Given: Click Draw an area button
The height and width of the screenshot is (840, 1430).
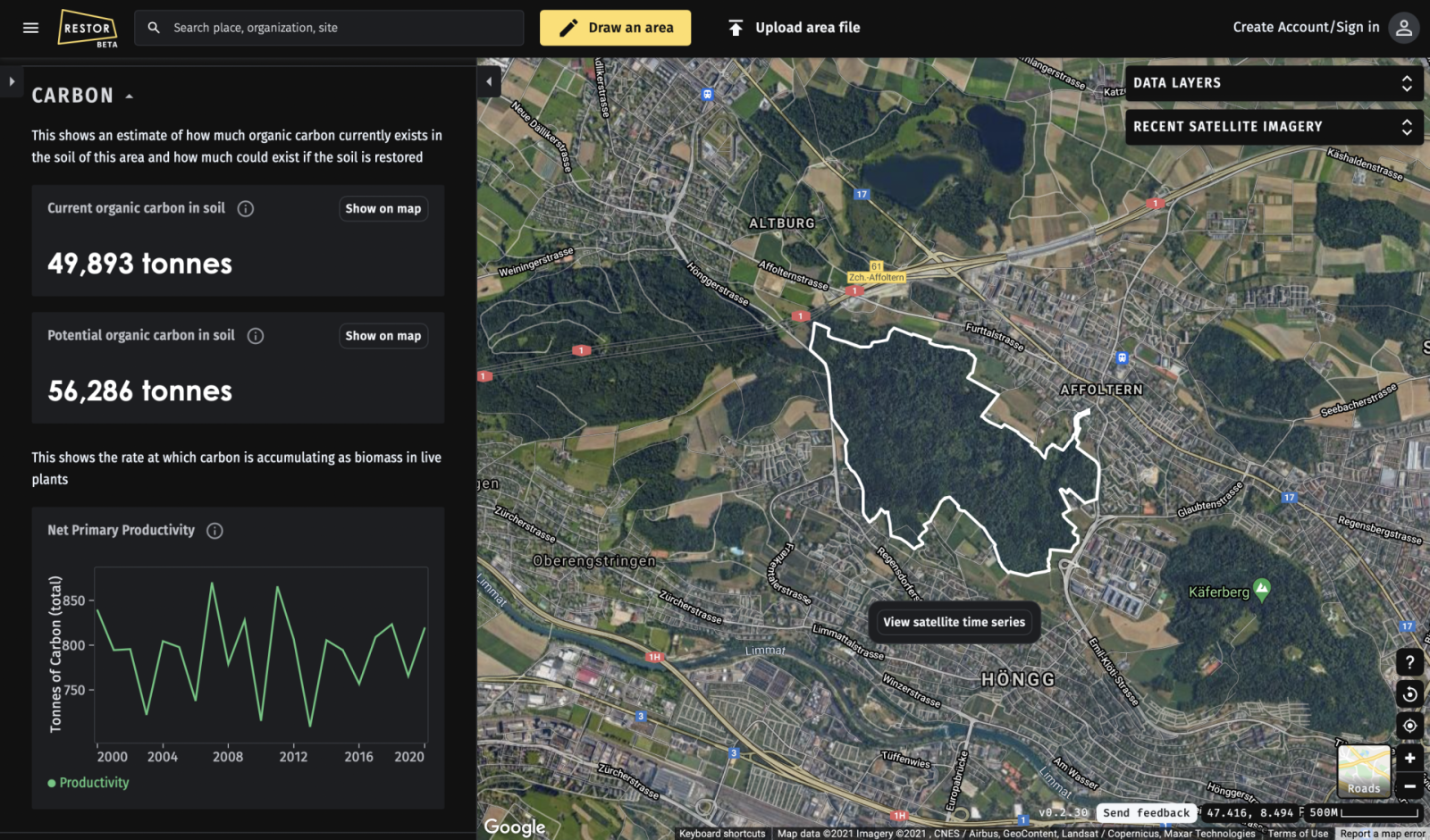Looking at the screenshot, I should click(x=615, y=28).
